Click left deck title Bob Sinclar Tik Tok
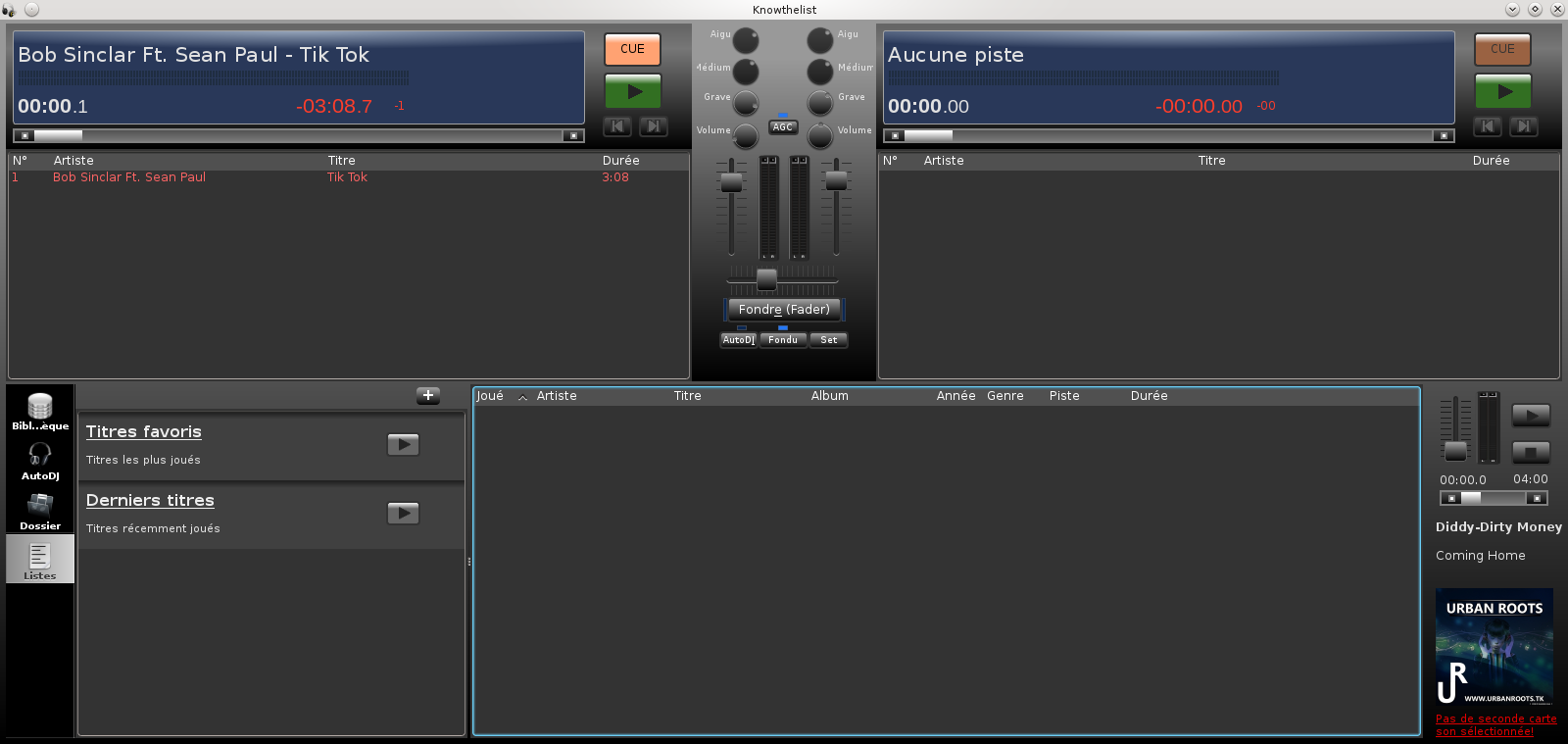Image resolution: width=1568 pixels, height=744 pixels. click(193, 55)
